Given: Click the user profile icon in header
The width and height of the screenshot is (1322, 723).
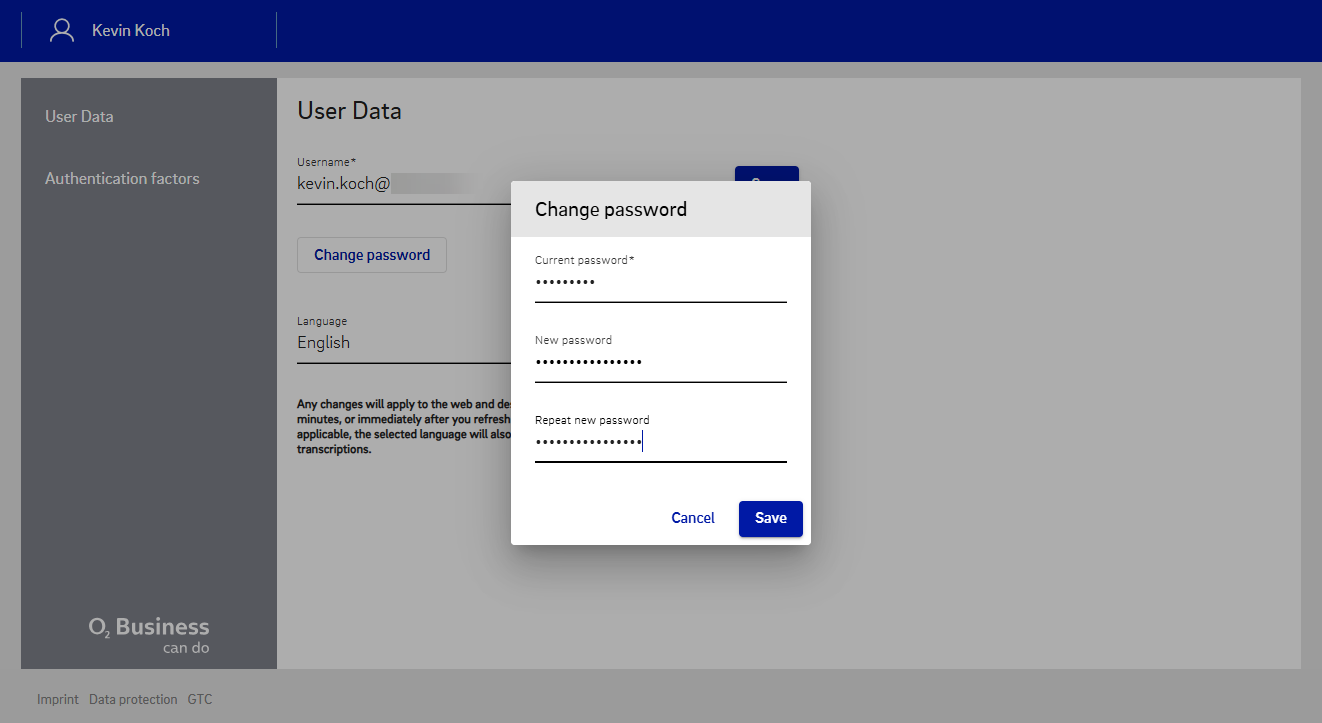Looking at the screenshot, I should tap(62, 30).
